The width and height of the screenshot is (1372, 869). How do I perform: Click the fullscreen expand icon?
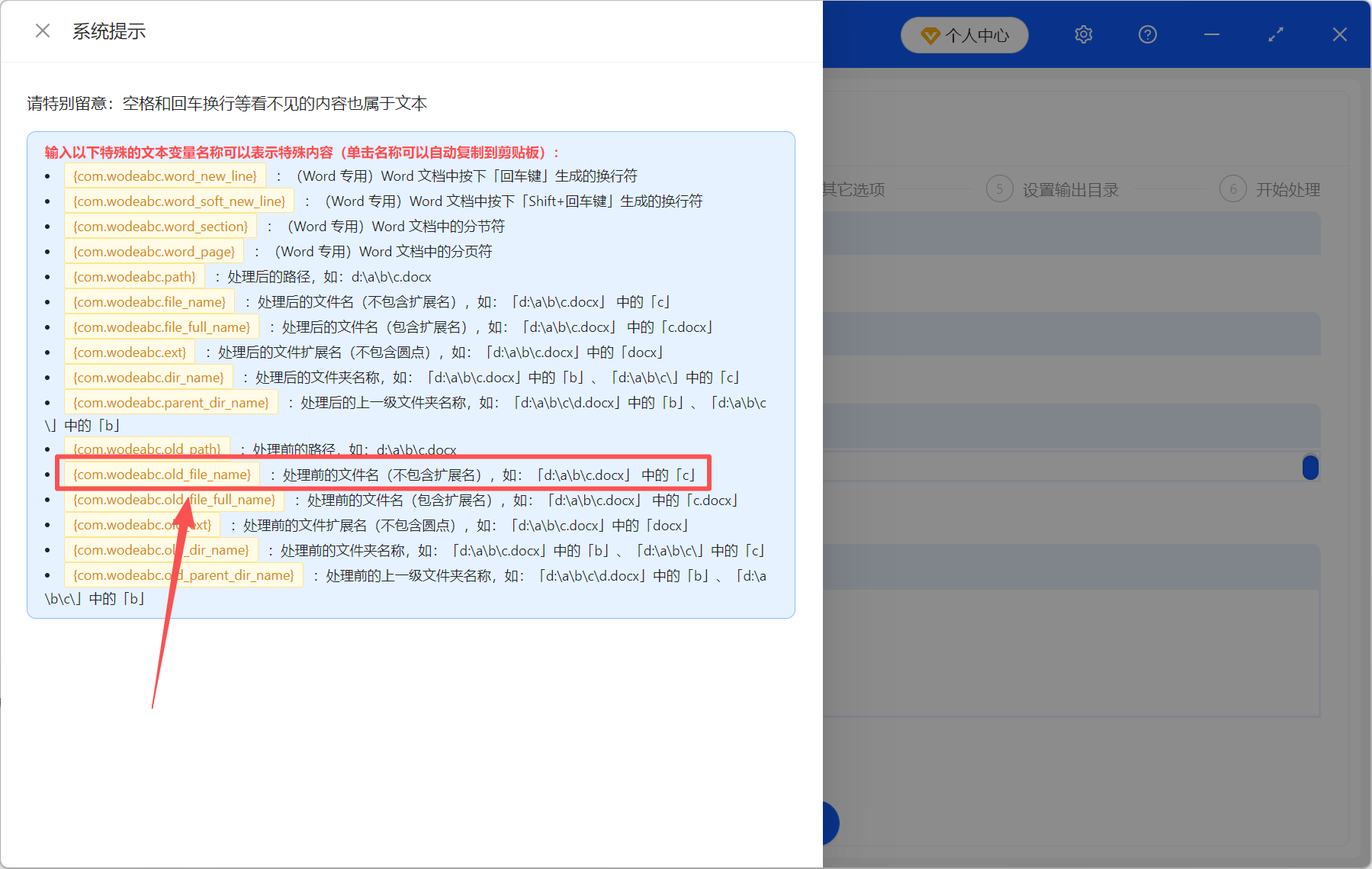coord(1275,34)
